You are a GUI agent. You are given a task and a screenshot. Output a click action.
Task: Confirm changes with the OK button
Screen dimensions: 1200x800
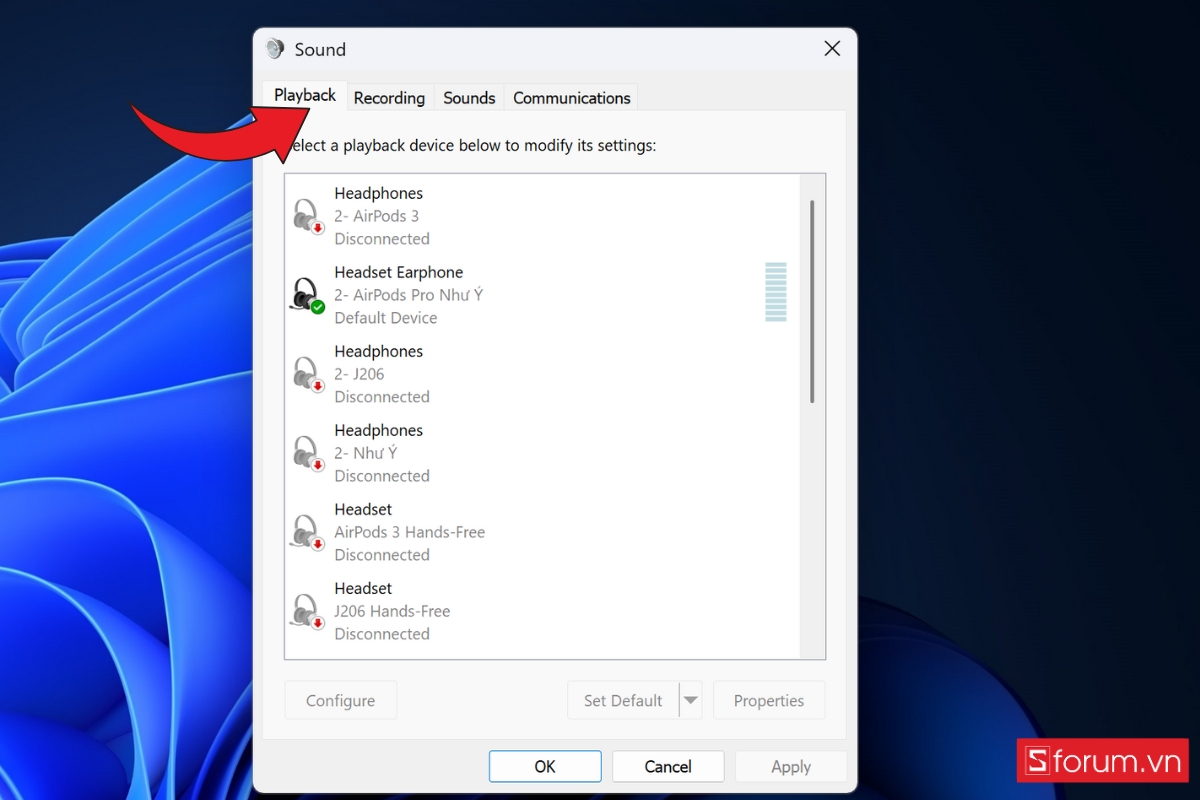coord(544,766)
